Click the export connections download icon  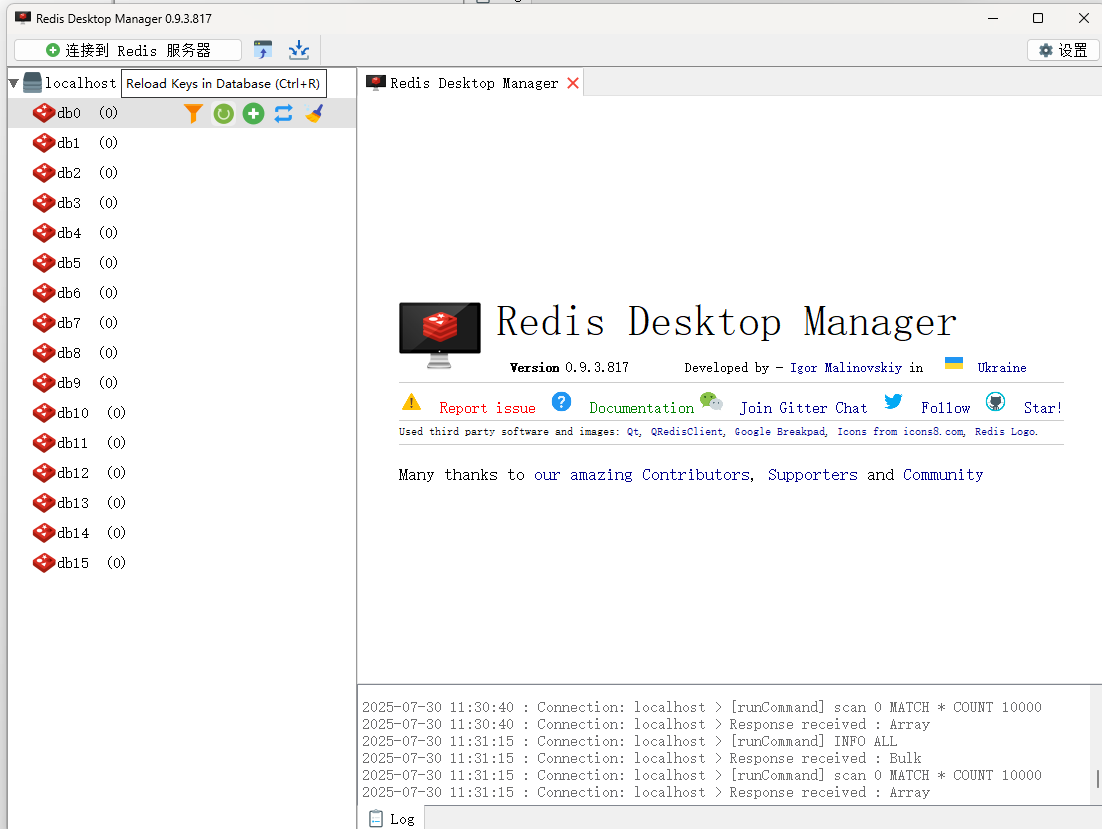point(299,50)
